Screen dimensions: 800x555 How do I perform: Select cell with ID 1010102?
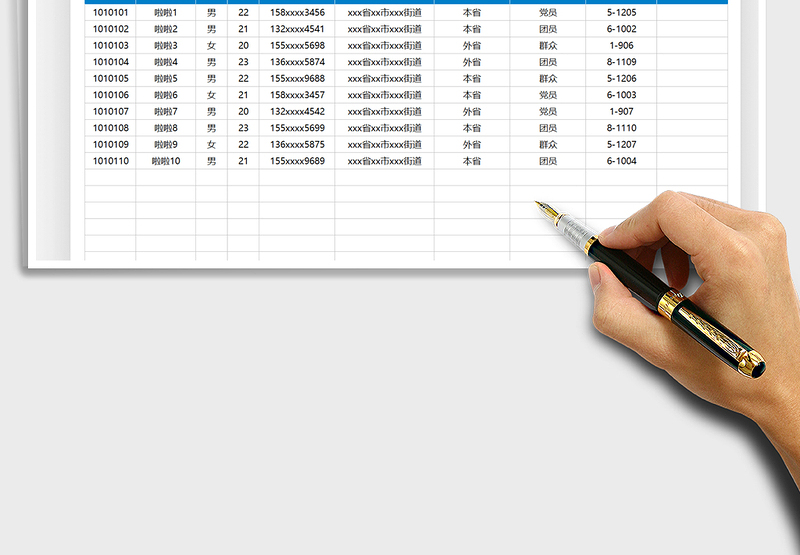coord(110,29)
